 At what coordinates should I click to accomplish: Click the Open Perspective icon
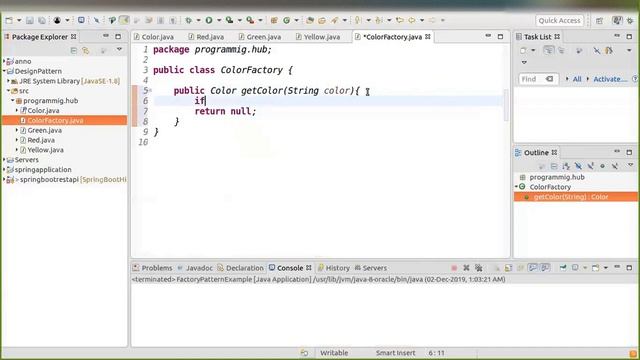[599, 20]
